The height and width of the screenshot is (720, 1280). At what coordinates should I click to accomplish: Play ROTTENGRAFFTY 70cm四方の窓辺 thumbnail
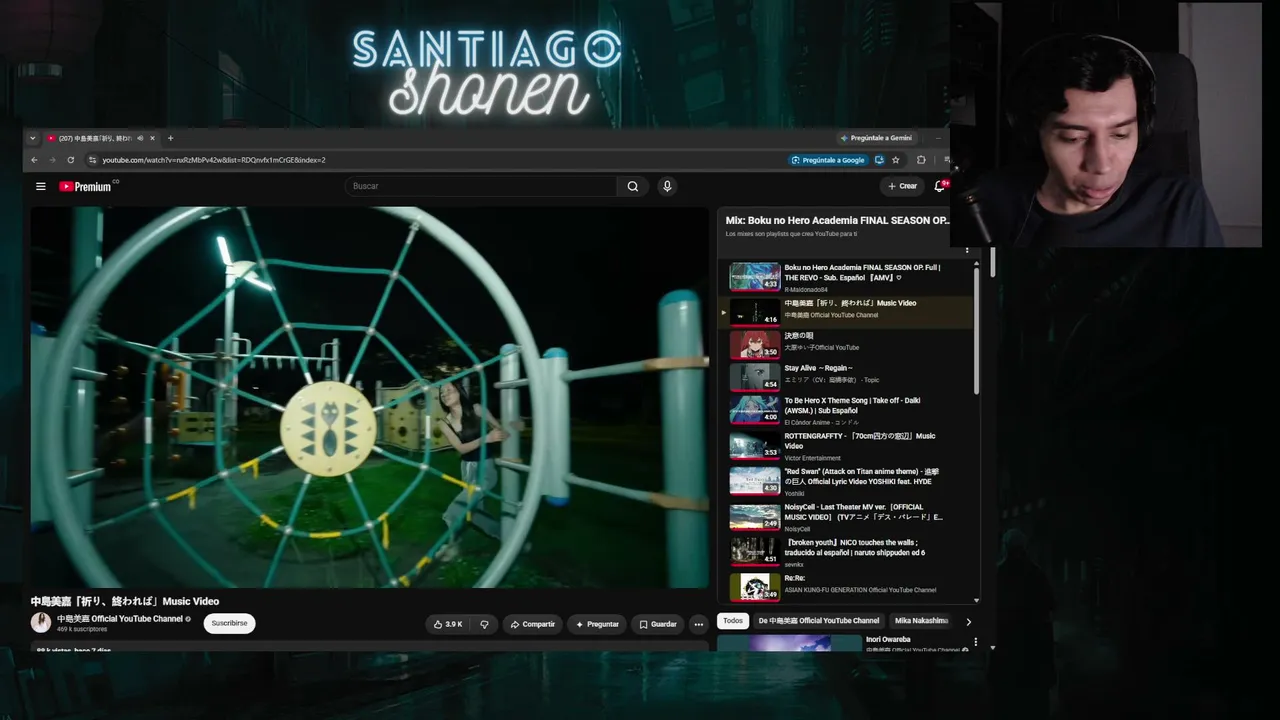(755, 446)
